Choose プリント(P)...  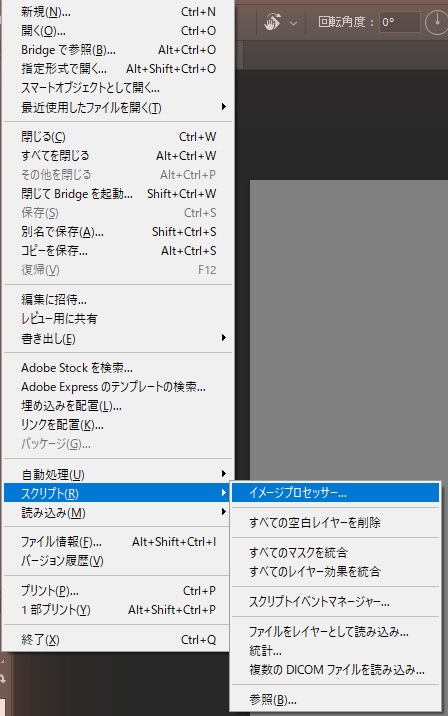(118, 591)
